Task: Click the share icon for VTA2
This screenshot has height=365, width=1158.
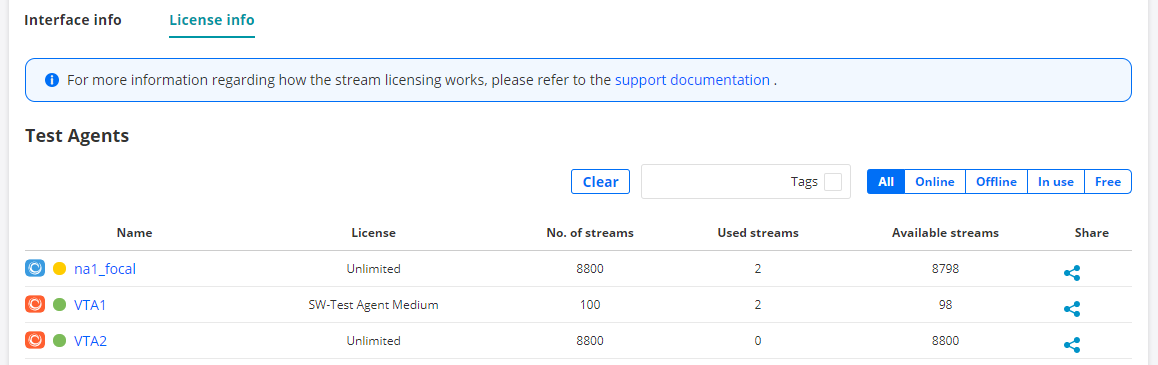Action: point(1072,344)
